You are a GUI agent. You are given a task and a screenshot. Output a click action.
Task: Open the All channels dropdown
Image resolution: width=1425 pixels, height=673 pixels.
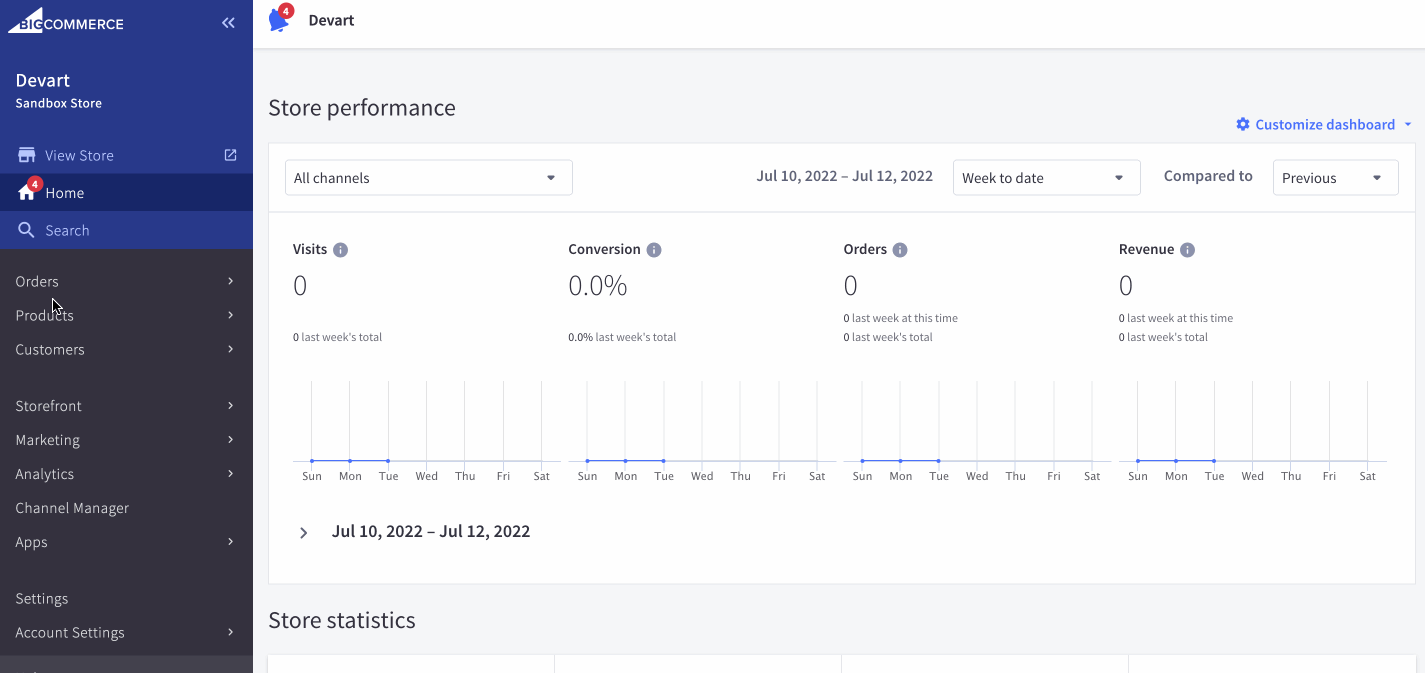428,178
